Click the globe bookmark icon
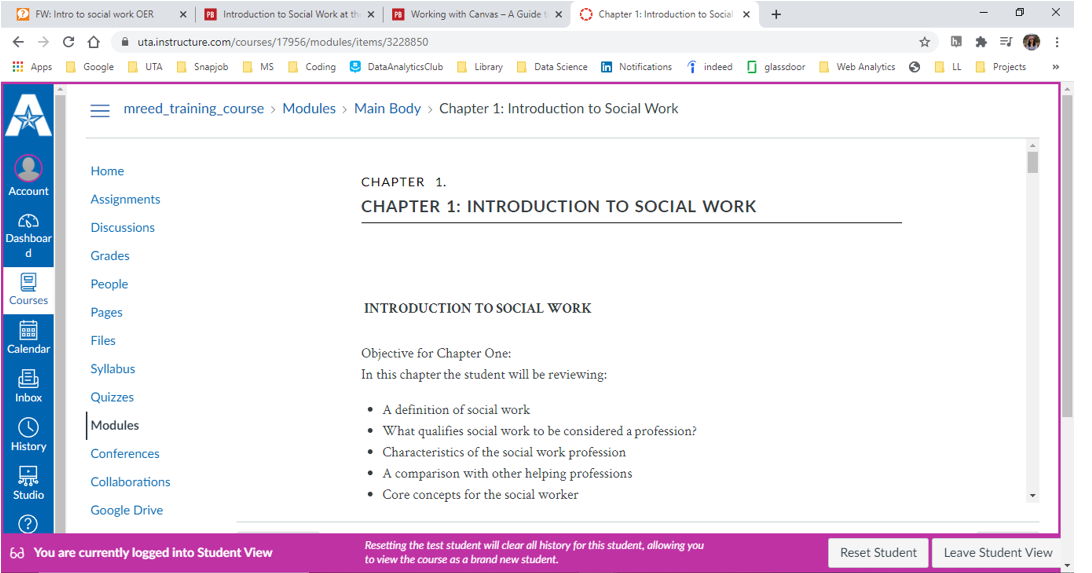 (x=914, y=67)
